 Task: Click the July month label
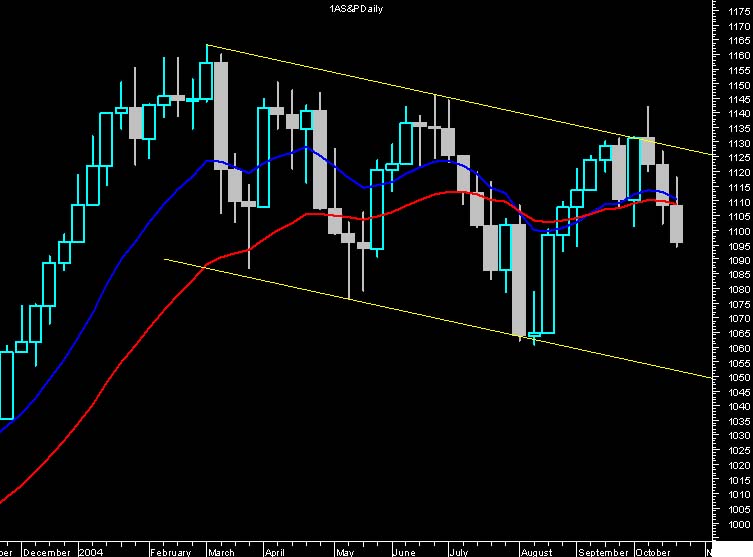(459, 552)
